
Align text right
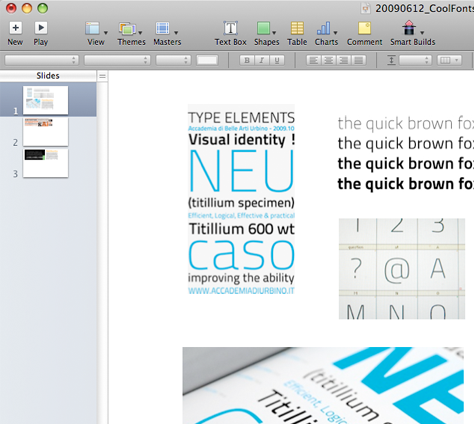[x=344, y=60]
